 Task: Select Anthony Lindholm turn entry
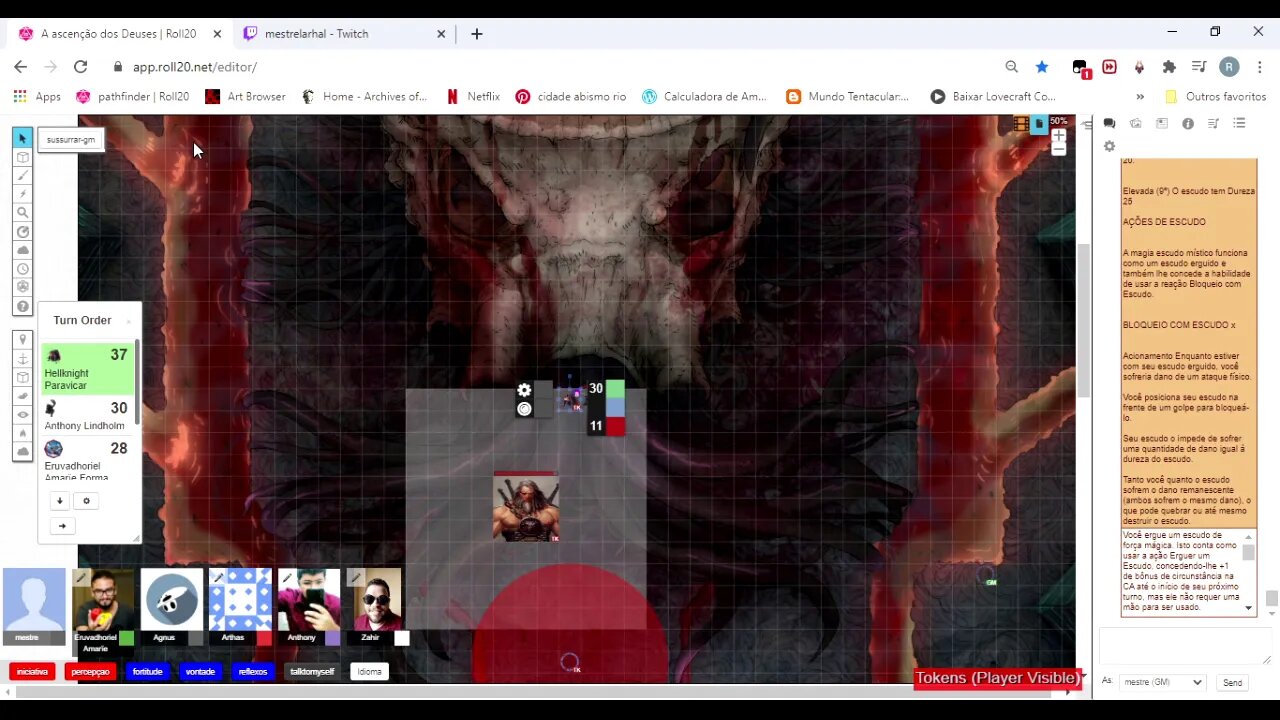point(87,416)
